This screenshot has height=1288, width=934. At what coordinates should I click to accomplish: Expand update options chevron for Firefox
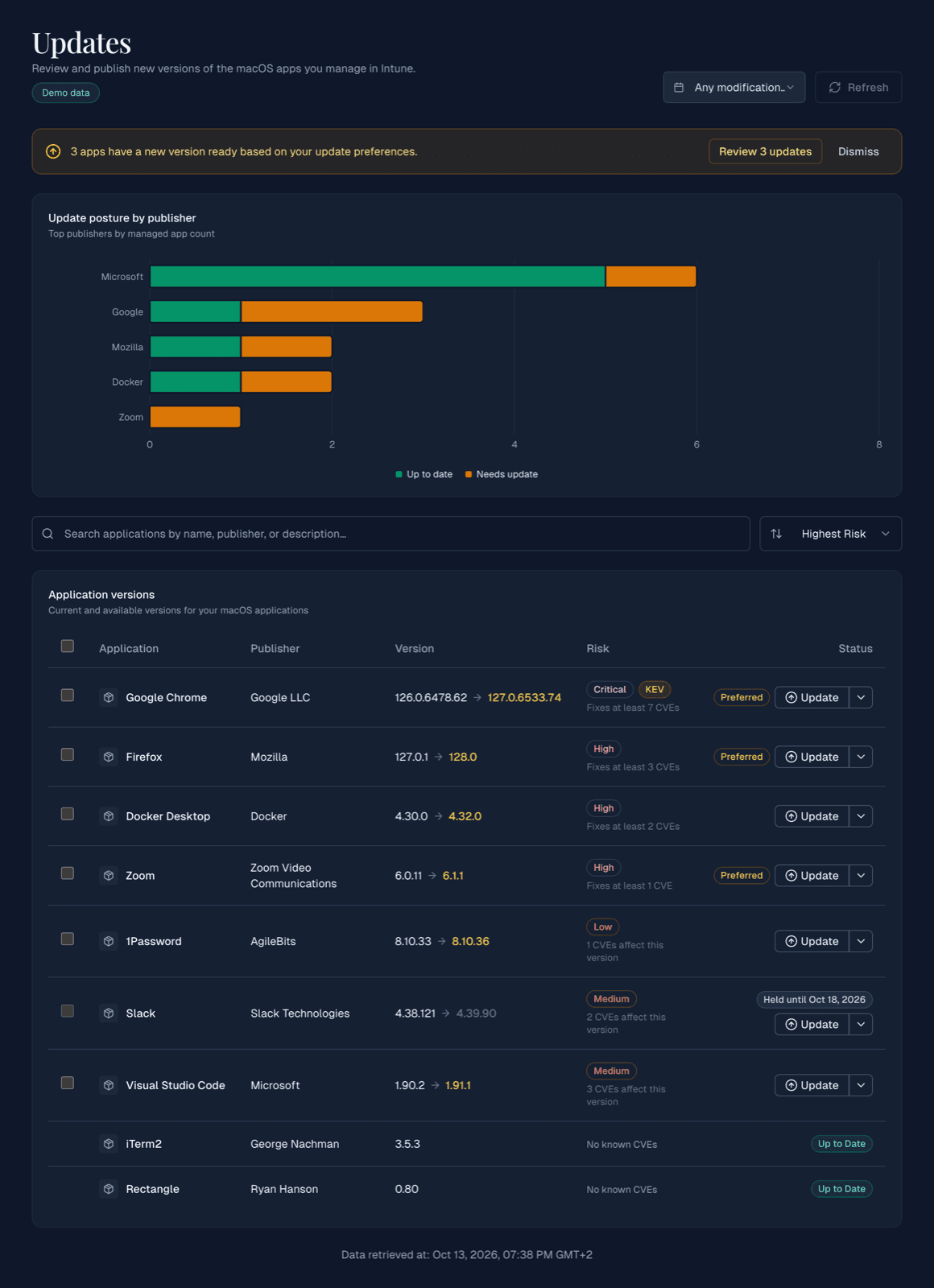click(x=861, y=757)
